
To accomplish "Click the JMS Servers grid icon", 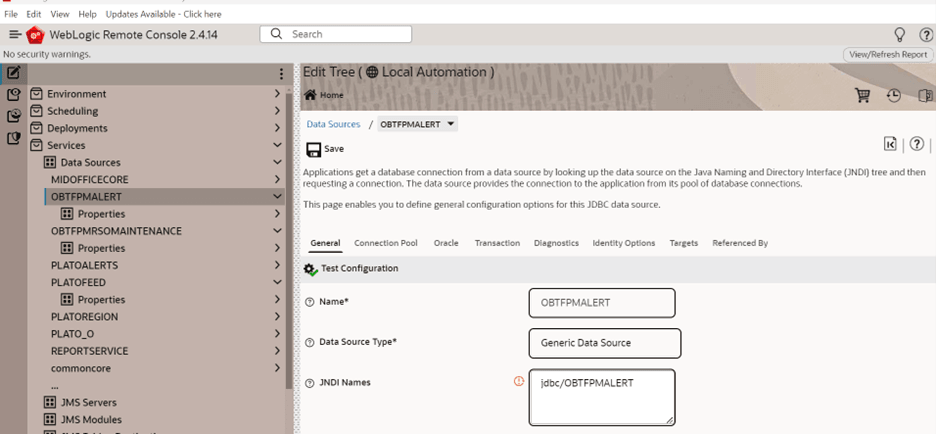I will click(x=50, y=402).
